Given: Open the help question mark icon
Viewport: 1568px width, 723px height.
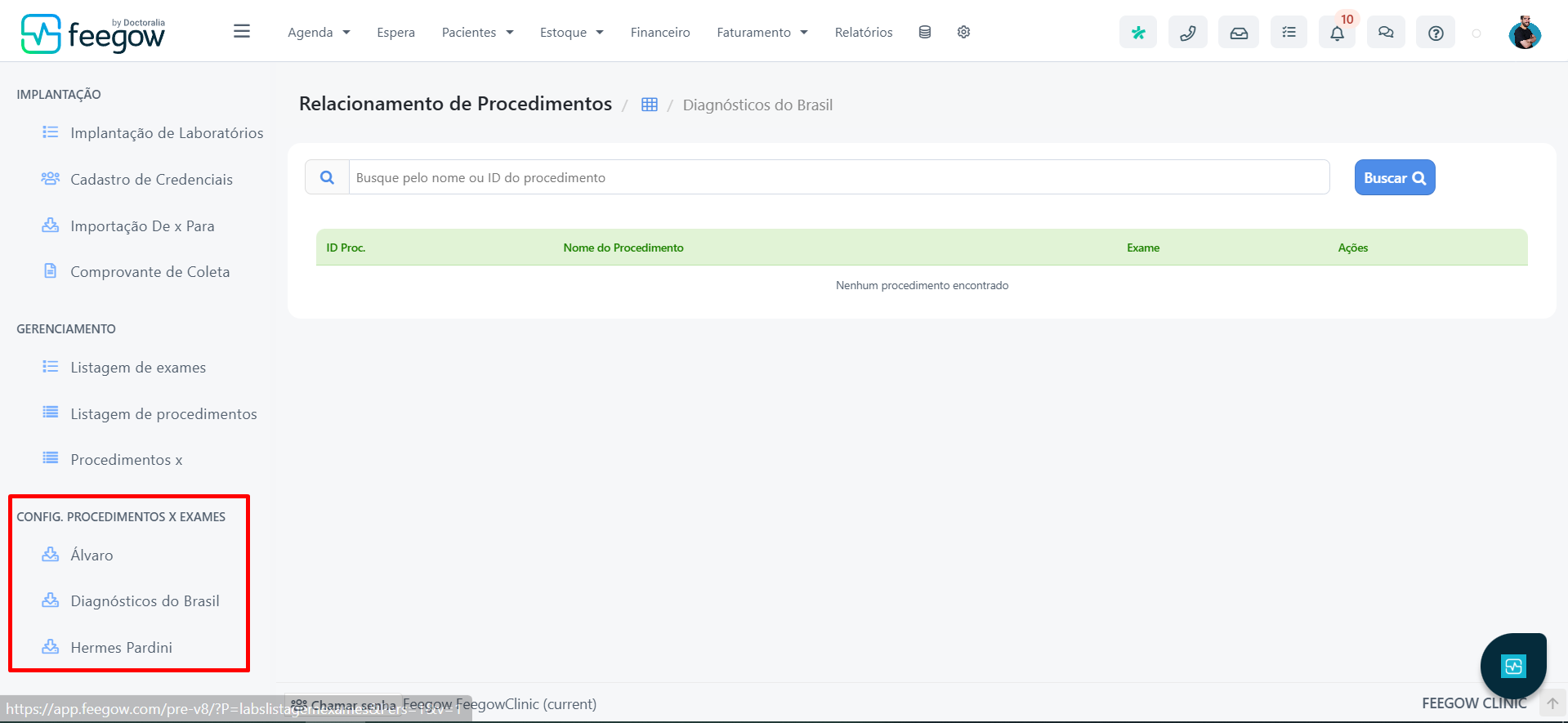Looking at the screenshot, I should (1436, 33).
